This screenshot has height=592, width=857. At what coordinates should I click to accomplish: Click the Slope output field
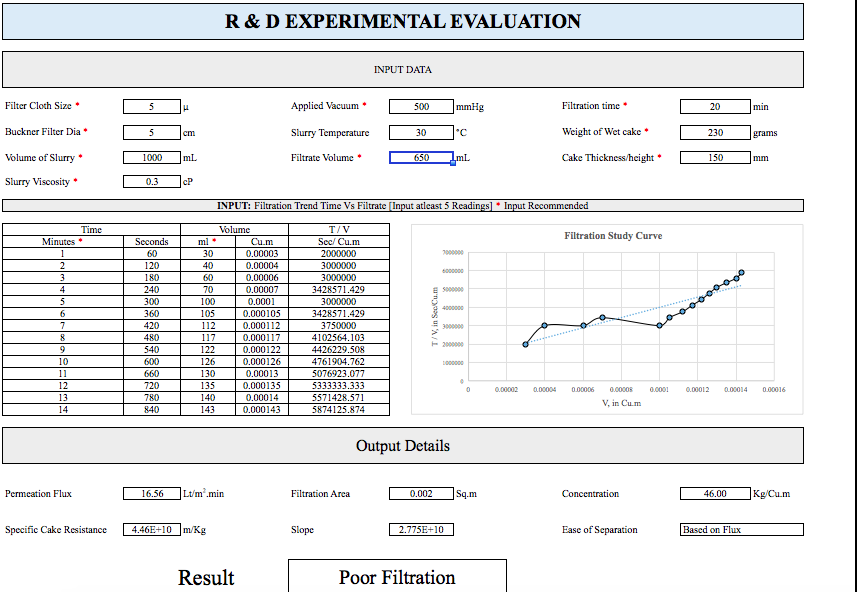point(421,529)
